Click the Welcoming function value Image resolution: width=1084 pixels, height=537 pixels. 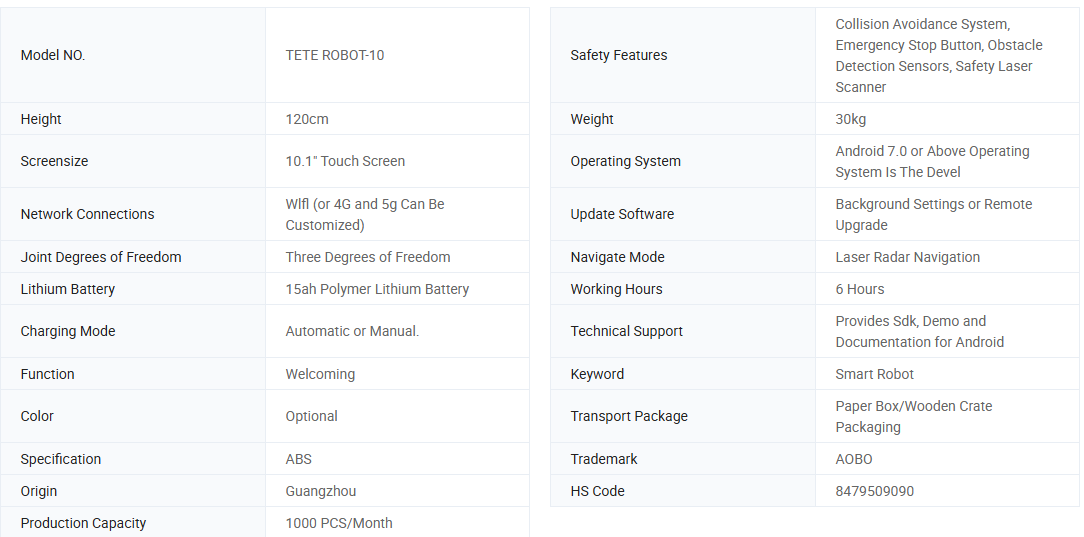tap(320, 374)
